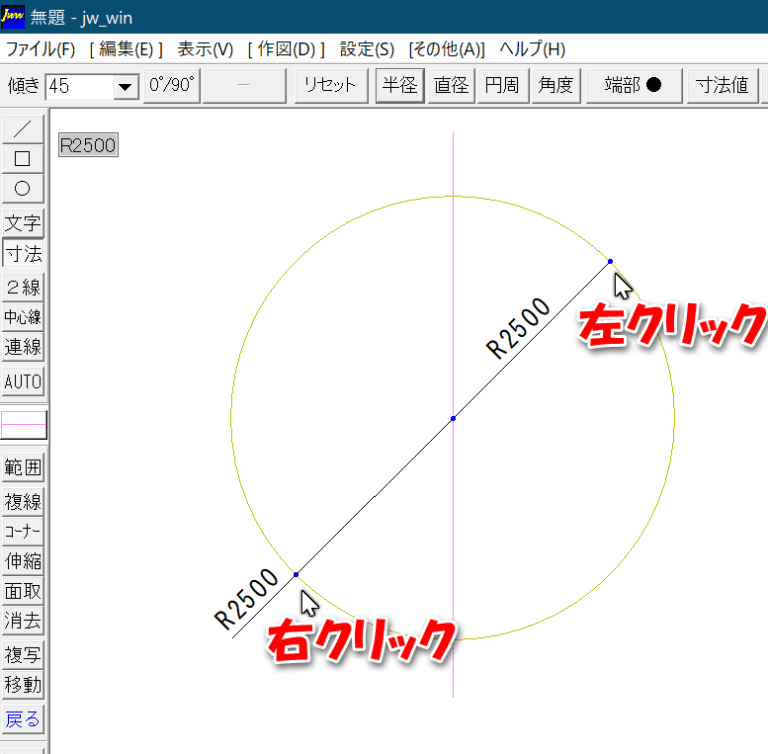Select the 範囲 range selection tool
The image size is (768, 754).
[x=23, y=467]
